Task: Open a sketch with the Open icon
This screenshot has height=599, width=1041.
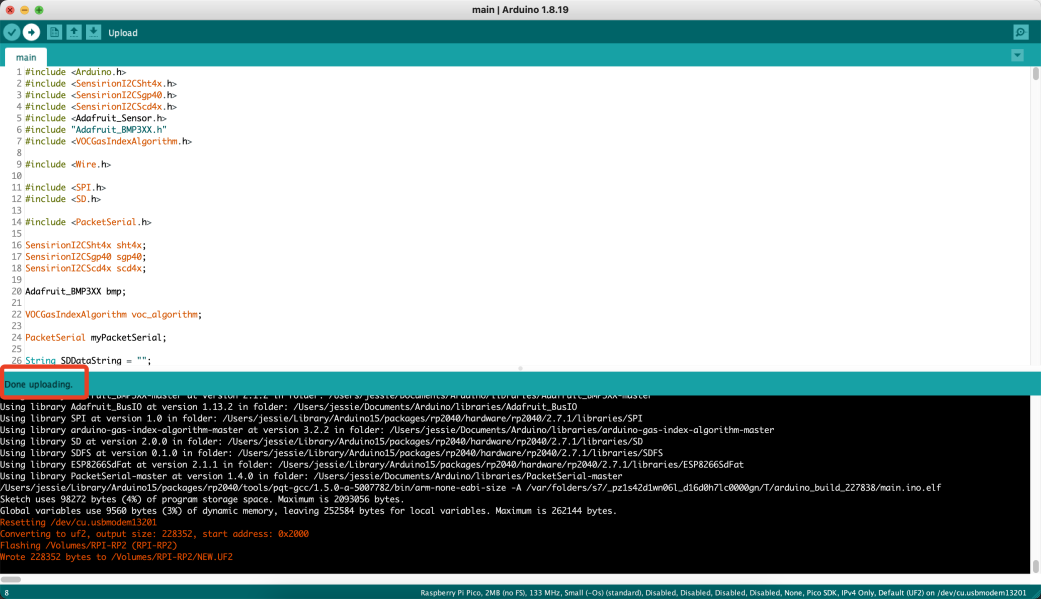Action: click(74, 32)
